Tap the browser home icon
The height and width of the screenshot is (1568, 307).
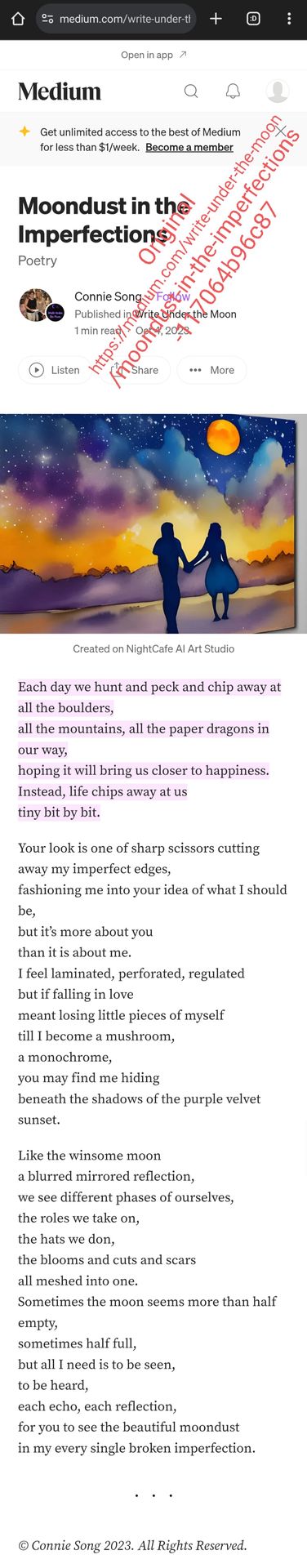tap(18, 19)
